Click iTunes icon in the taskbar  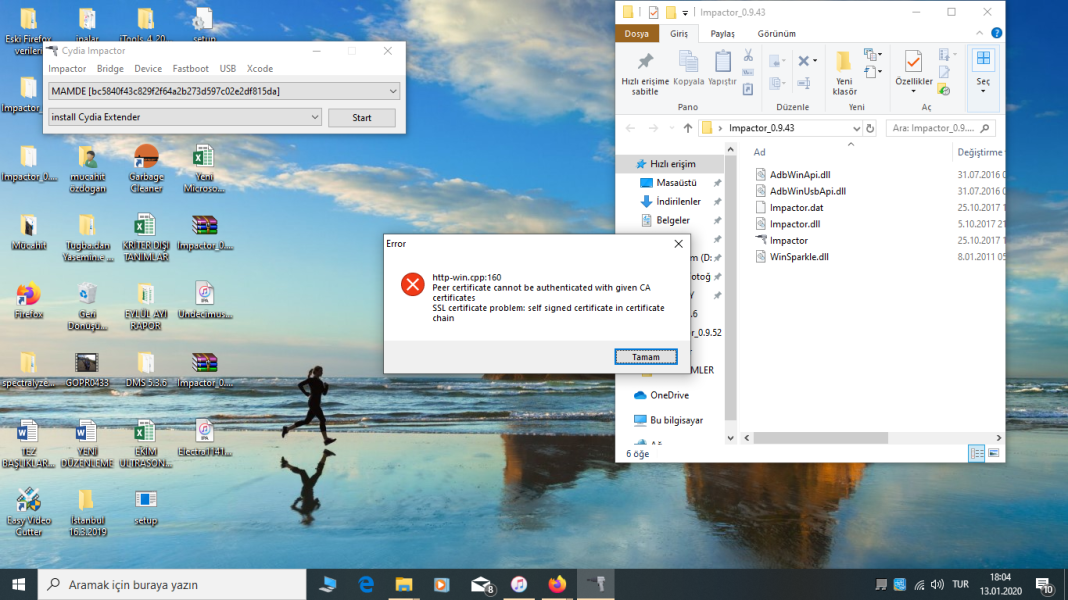pyautogui.click(x=519, y=584)
